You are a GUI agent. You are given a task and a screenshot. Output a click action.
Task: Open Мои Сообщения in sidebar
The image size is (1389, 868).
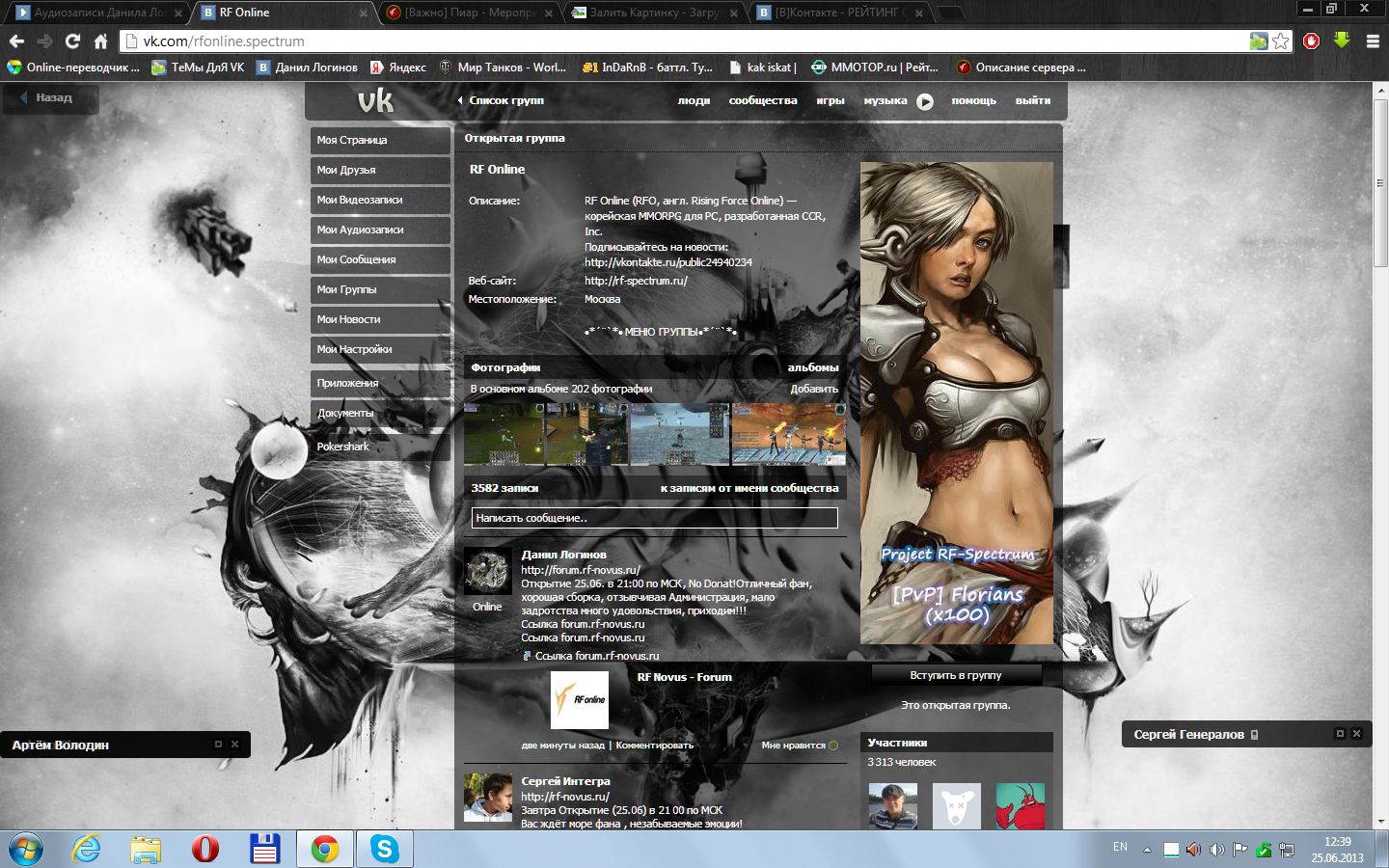380,259
